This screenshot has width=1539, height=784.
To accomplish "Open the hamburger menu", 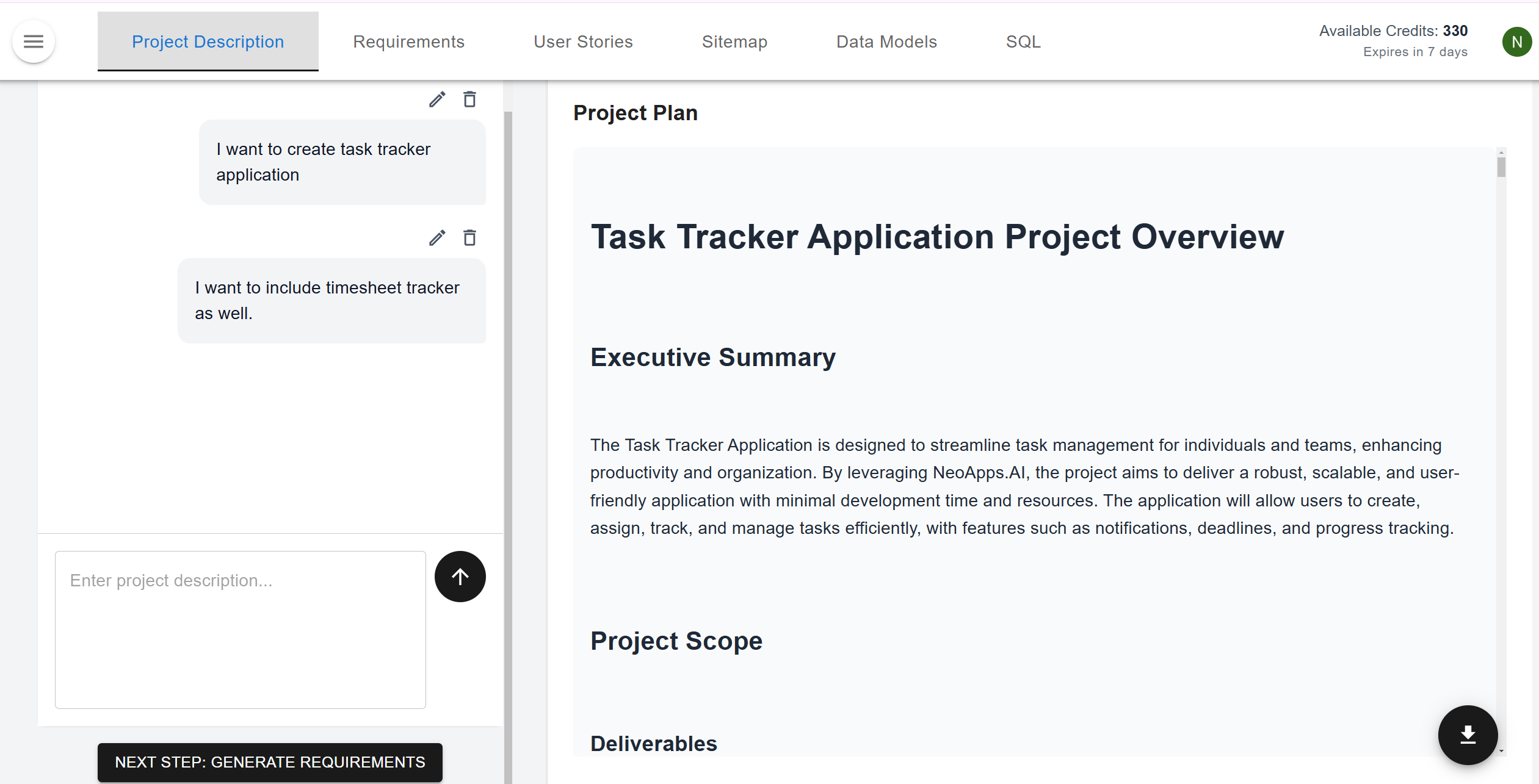I will coord(34,41).
